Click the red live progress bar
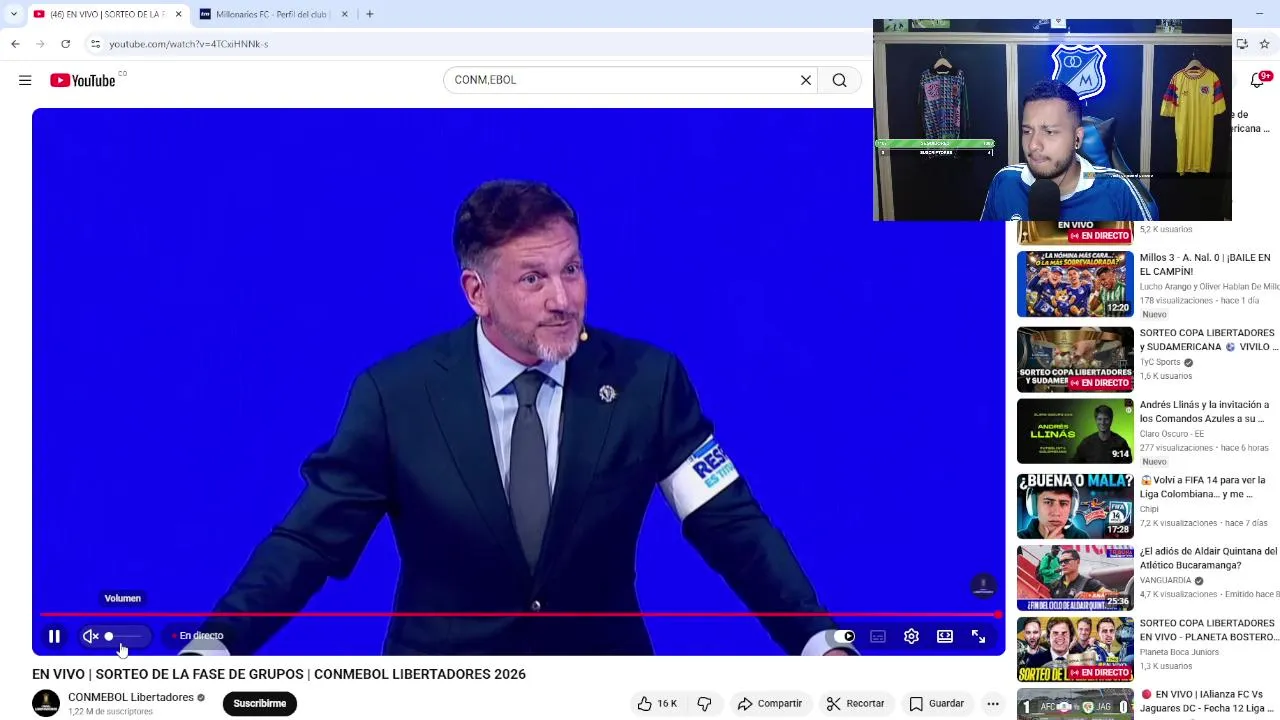This screenshot has width=1280, height=720. coord(519,614)
